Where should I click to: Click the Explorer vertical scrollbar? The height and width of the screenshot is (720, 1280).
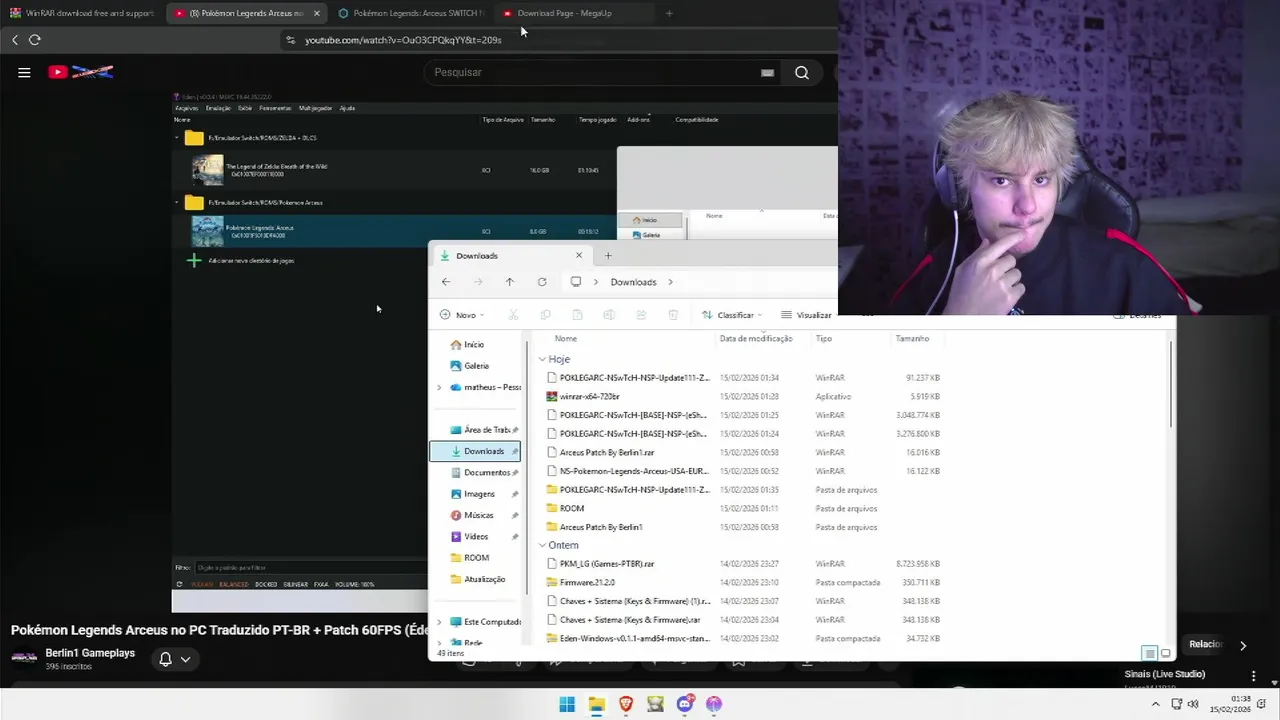1170,385
